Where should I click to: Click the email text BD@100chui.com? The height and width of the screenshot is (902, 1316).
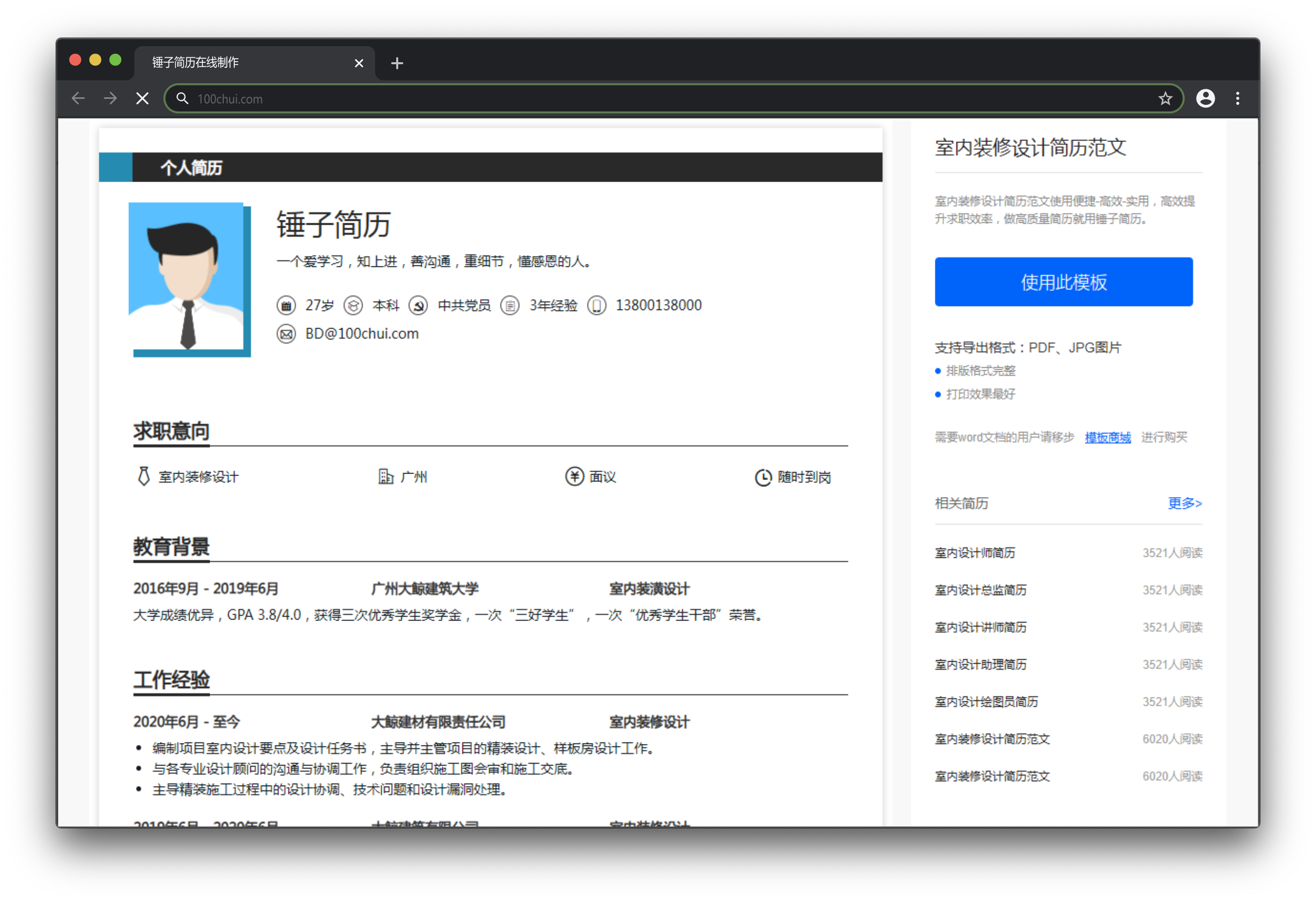point(362,334)
